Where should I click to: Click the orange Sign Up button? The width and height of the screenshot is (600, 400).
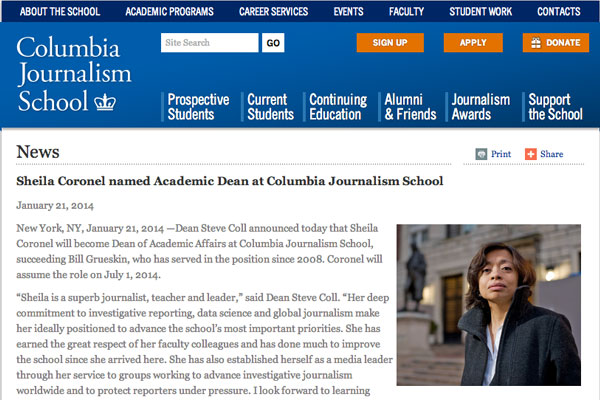(x=389, y=43)
